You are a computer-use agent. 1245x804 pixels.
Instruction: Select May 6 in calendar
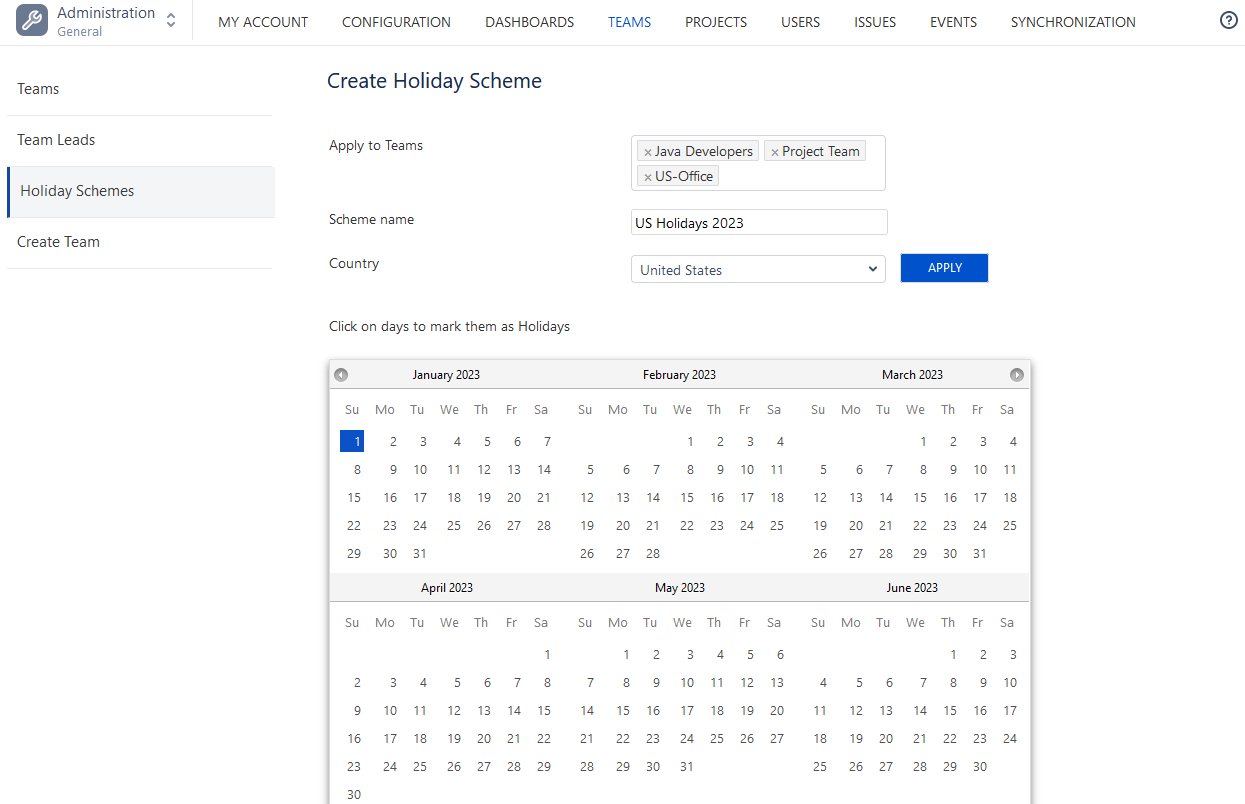[780, 654]
